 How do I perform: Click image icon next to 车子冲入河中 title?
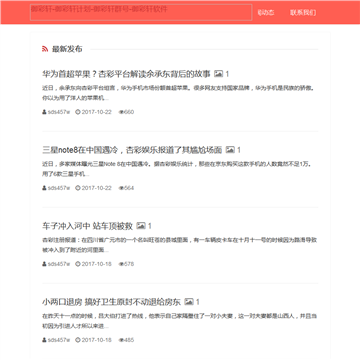tap(141, 226)
